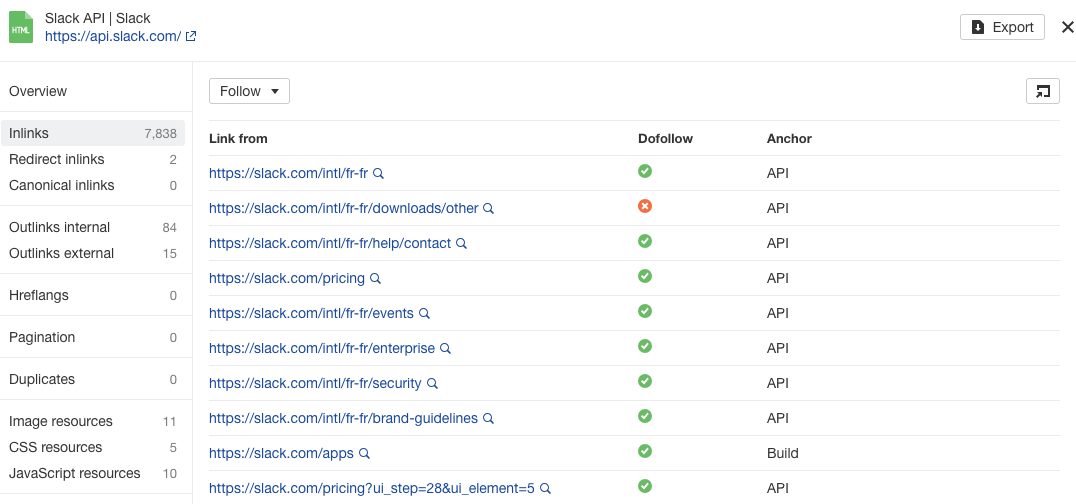Click the popout window icon above the table
1076x504 pixels.
(1043, 91)
